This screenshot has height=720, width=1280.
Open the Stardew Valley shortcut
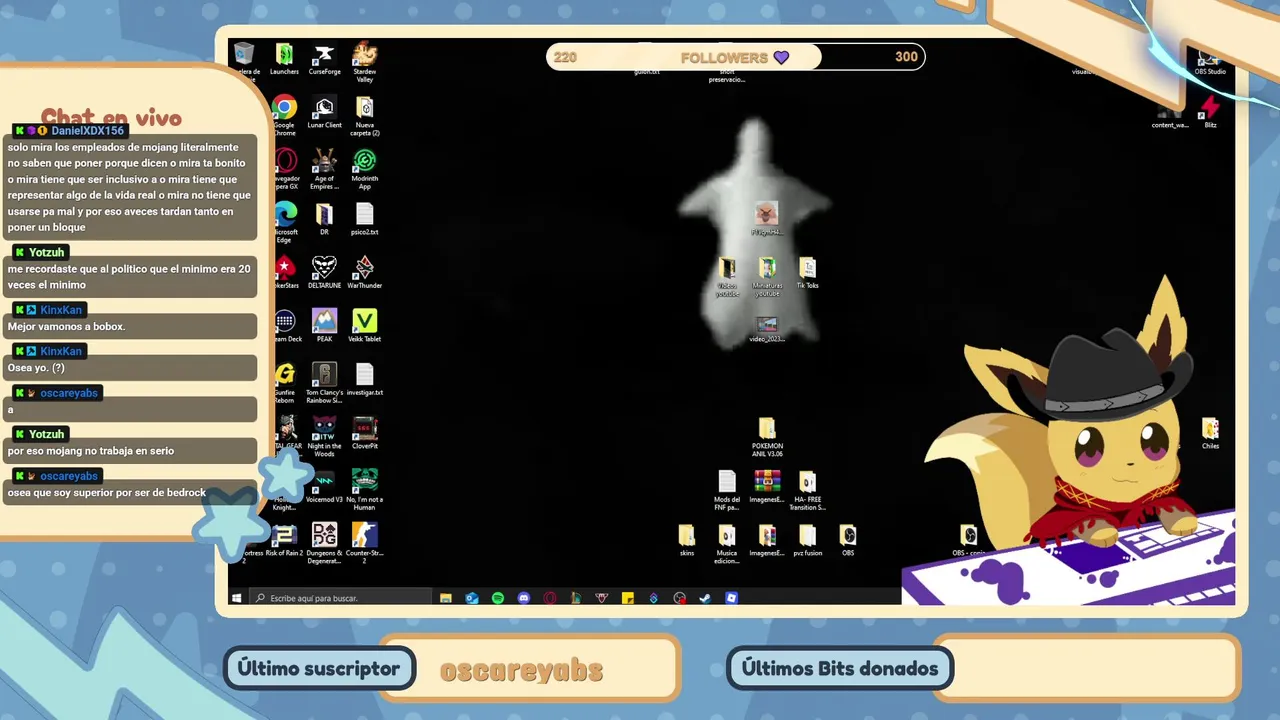pyautogui.click(x=365, y=60)
